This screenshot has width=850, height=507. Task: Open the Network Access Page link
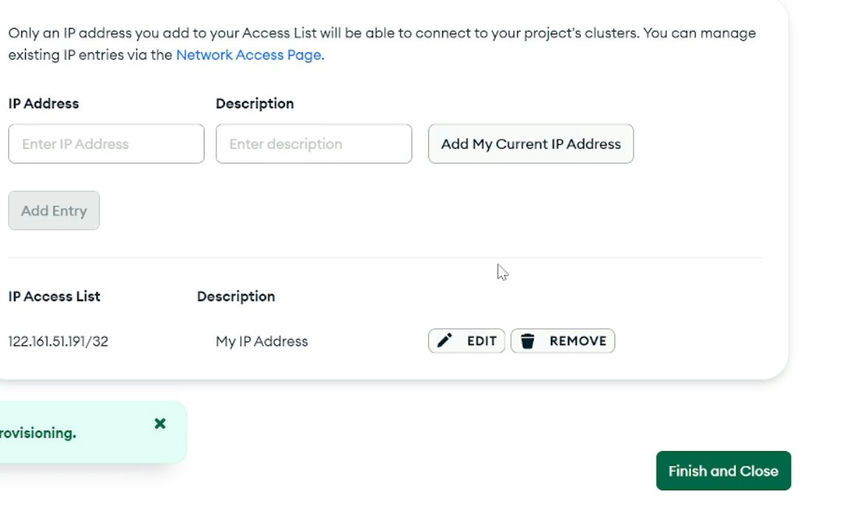pos(250,55)
